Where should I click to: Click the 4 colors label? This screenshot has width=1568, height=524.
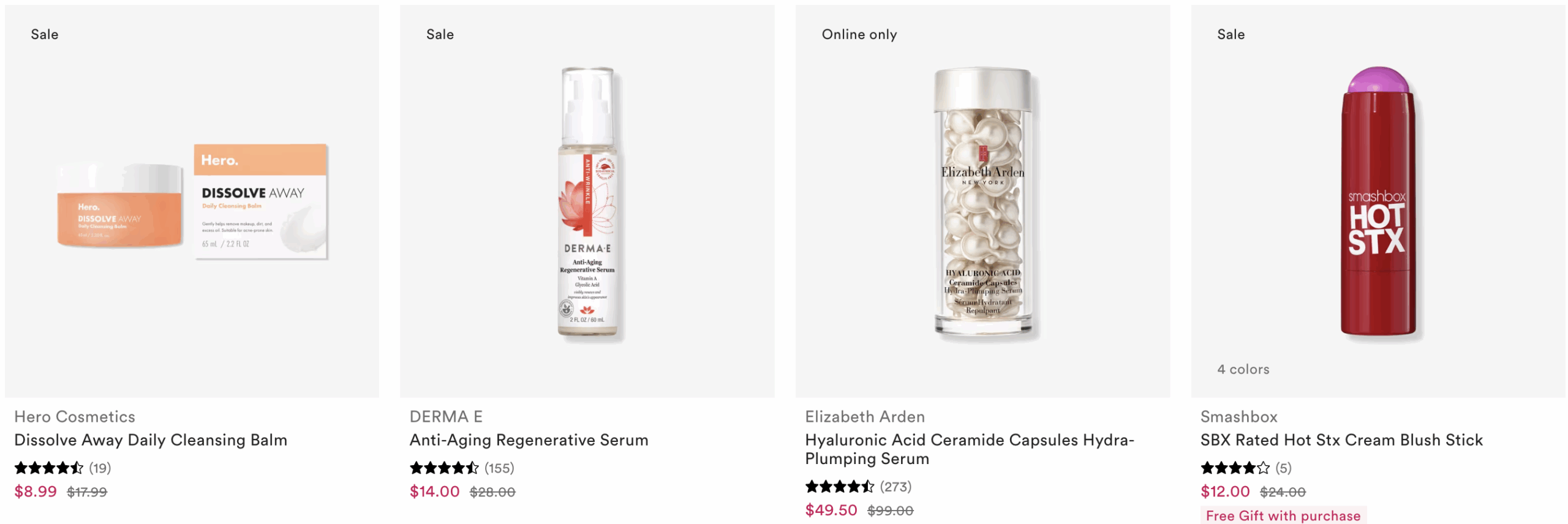(1243, 369)
